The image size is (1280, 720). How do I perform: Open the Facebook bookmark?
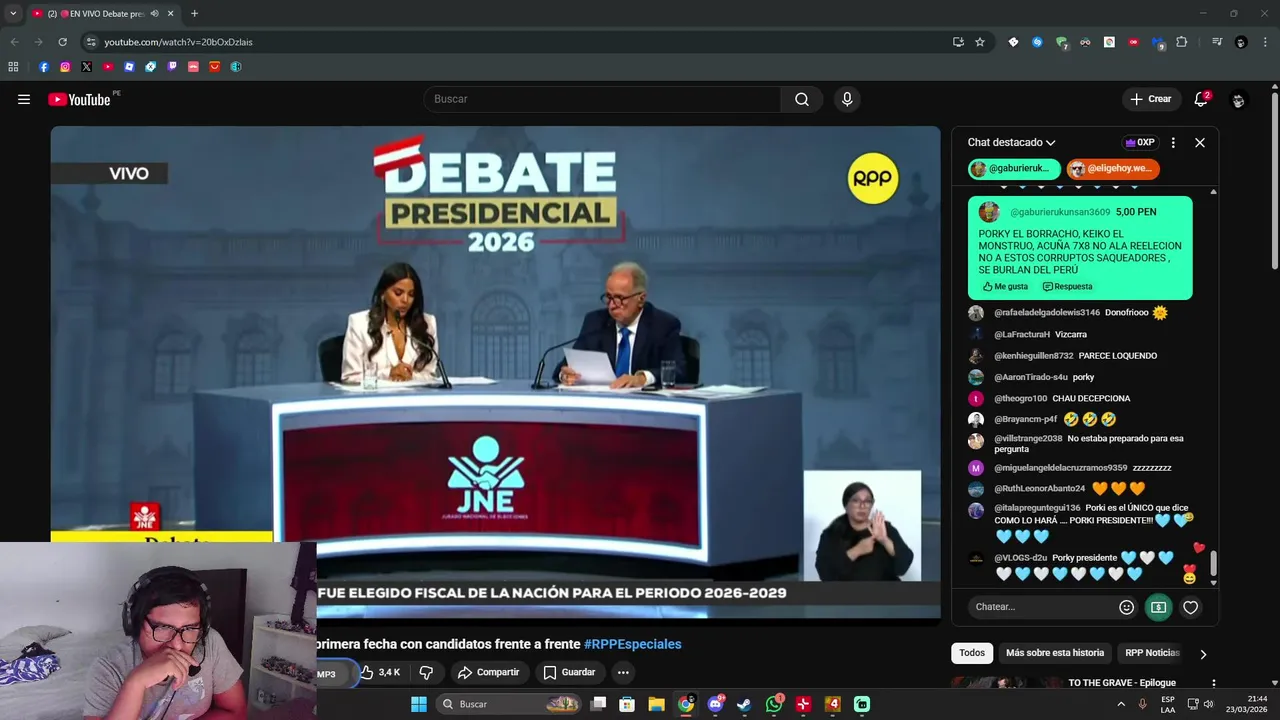44,67
